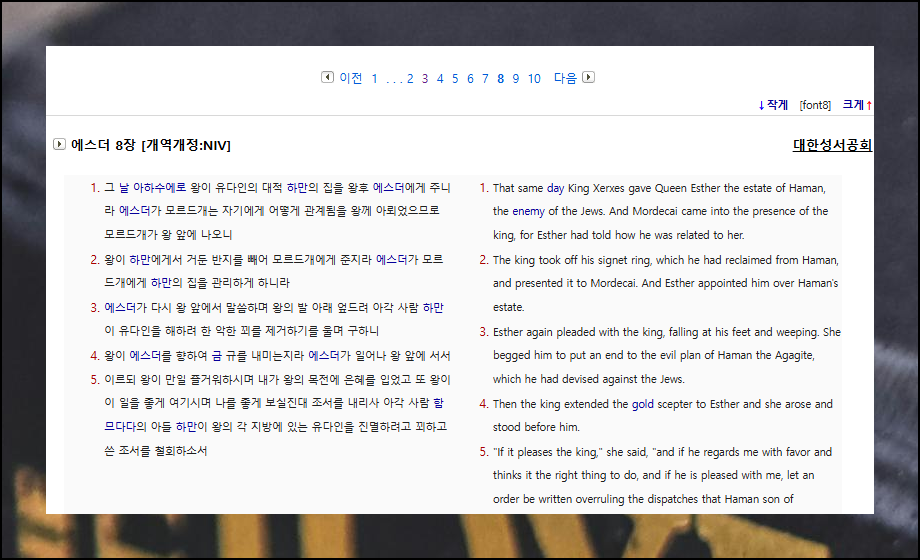The width and height of the screenshot is (920, 560).
Task: Click the 금 link in Korean verse 4
Action: [x=217, y=356]
